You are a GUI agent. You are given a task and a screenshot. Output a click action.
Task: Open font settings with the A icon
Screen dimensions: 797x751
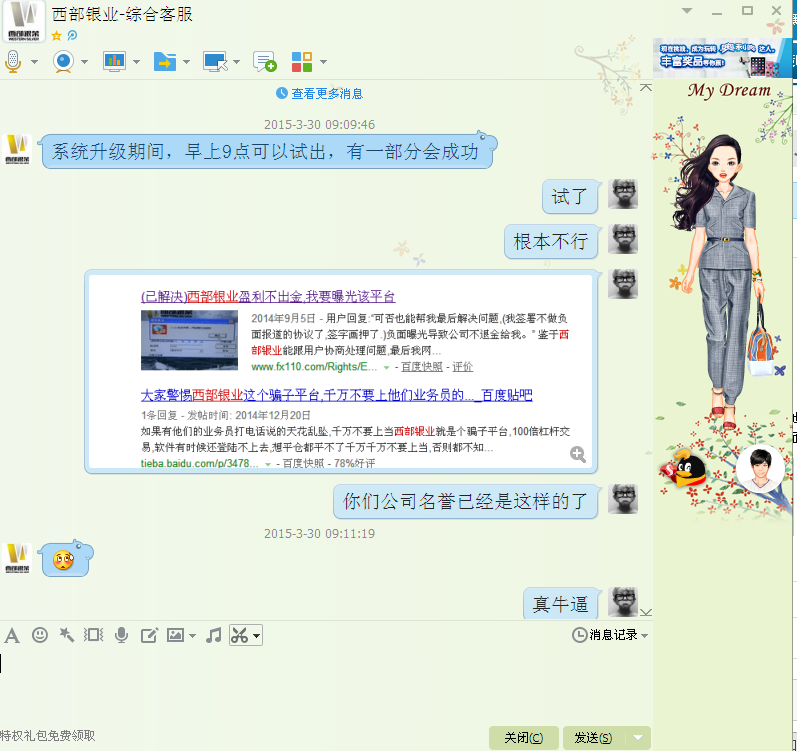12,635
